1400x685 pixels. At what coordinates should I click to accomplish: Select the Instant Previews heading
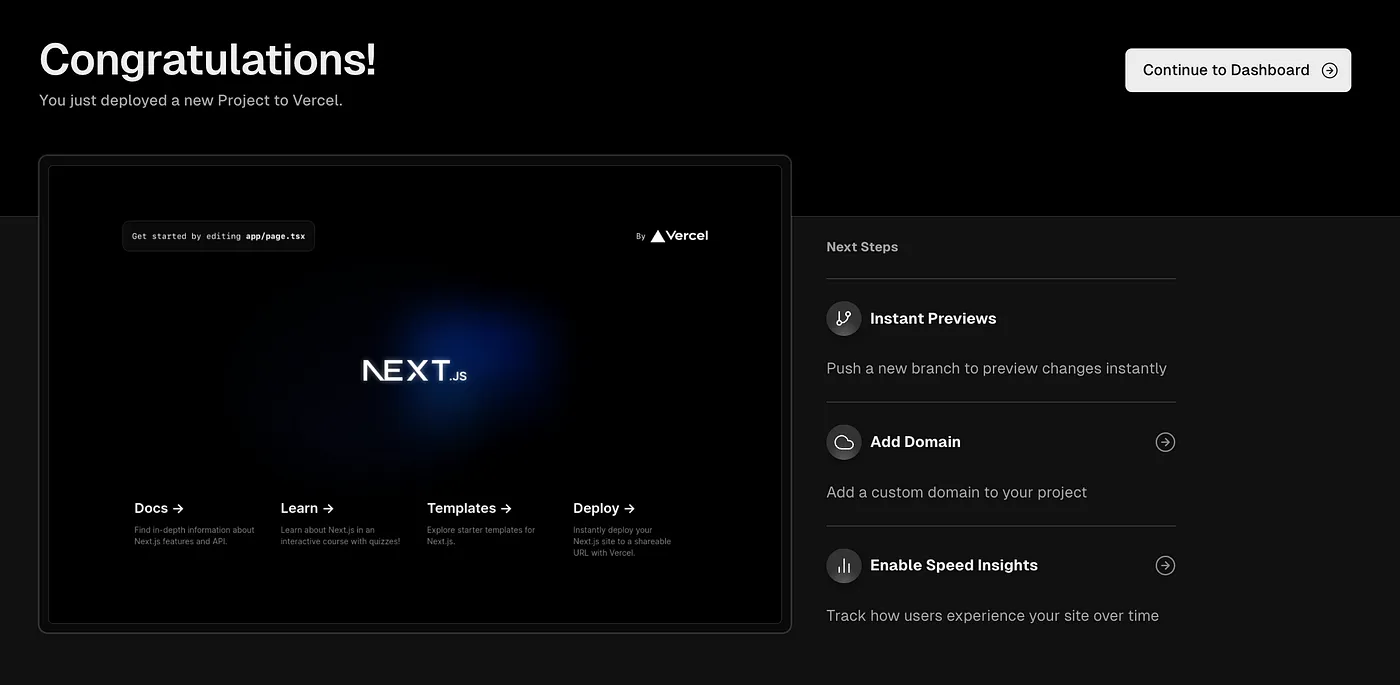point(933,318)
